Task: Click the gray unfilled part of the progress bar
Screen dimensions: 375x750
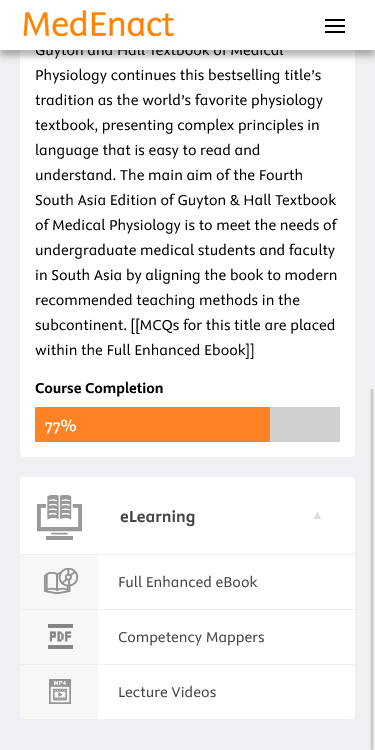Action: [x=305, y=425]
